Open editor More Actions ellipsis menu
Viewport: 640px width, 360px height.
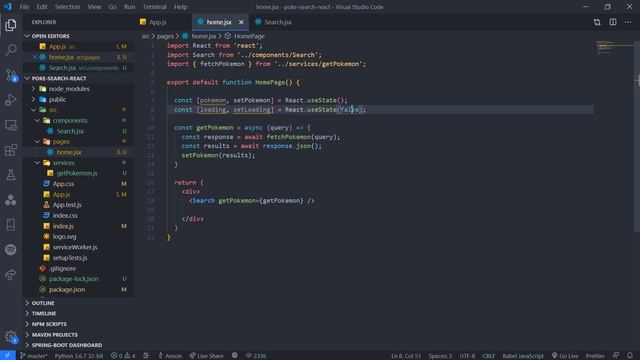click(x=628, y=22)
